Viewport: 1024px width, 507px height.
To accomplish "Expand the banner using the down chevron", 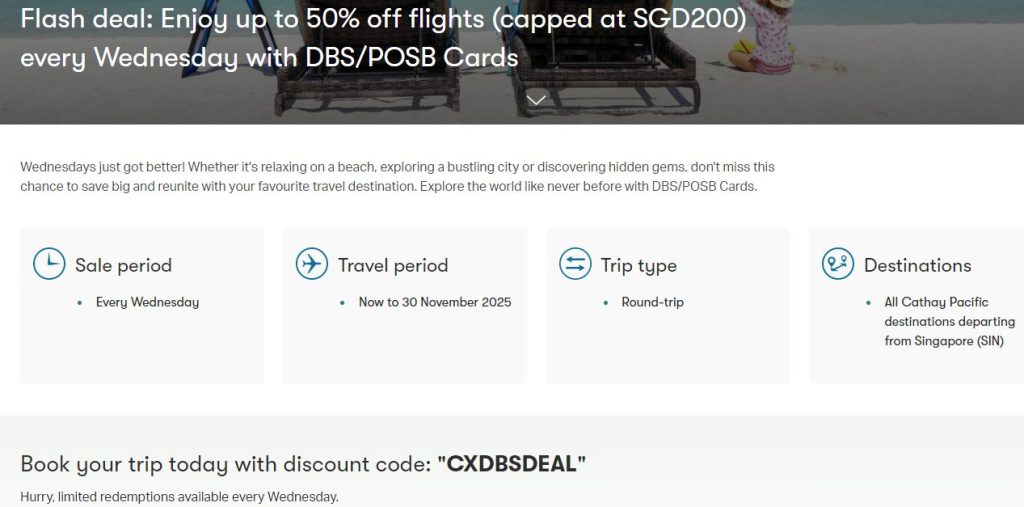I will click(x=536, y=99).
